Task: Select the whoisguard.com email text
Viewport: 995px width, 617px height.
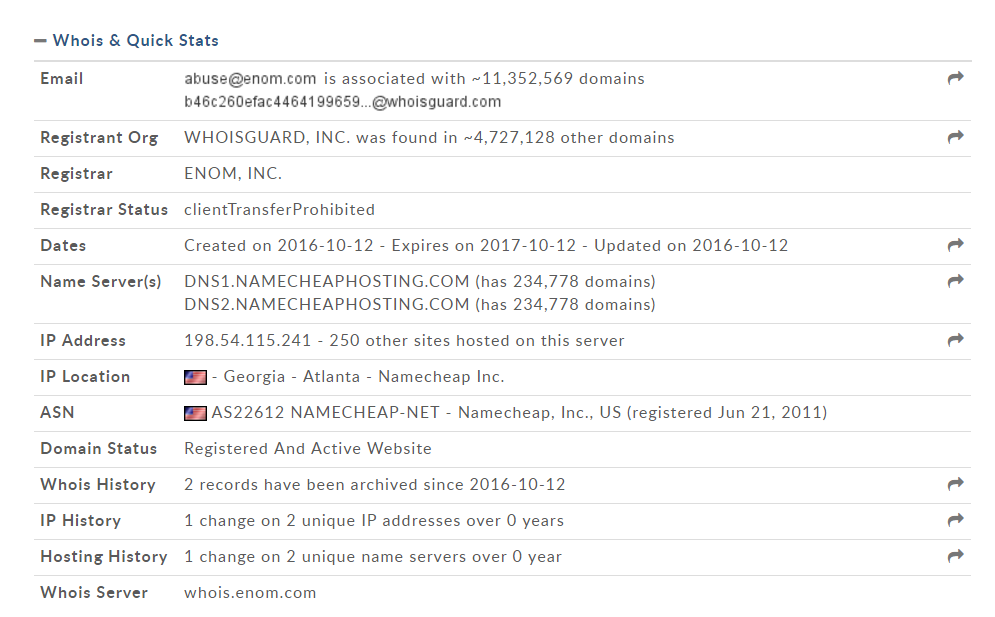Action: pos(343,102)
